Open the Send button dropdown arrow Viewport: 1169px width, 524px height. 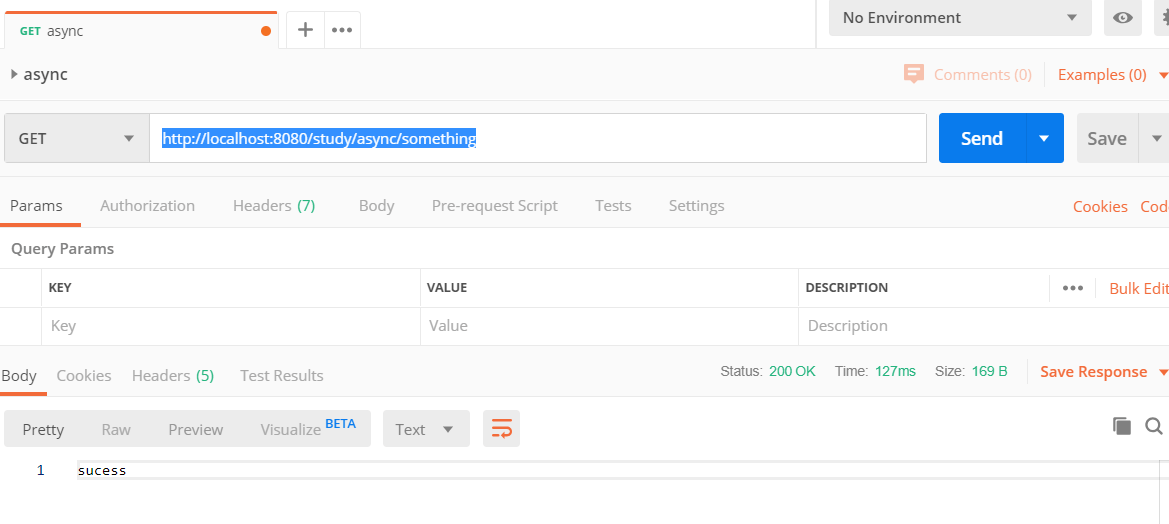click(x=1044, y=138)
